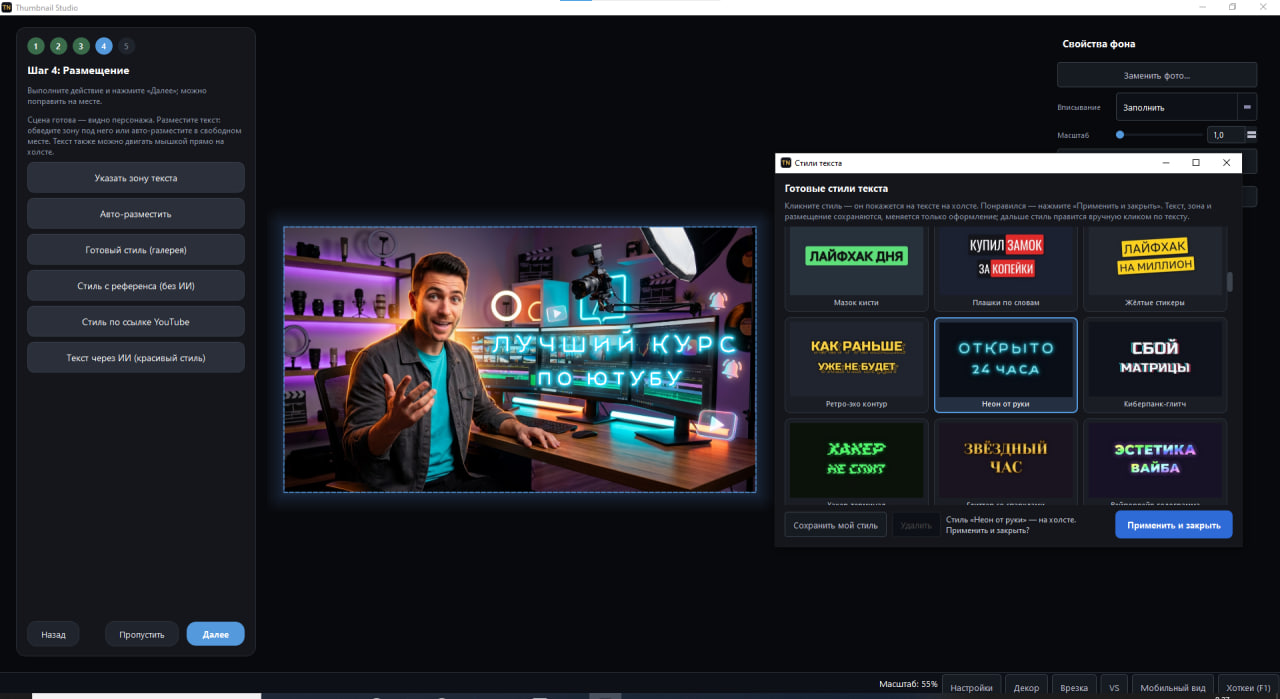Image resolution: width=1280 pixels, height=699 pixels.
Task: Click the style gallery scrollbar
Action: (x=1230, y=282)
